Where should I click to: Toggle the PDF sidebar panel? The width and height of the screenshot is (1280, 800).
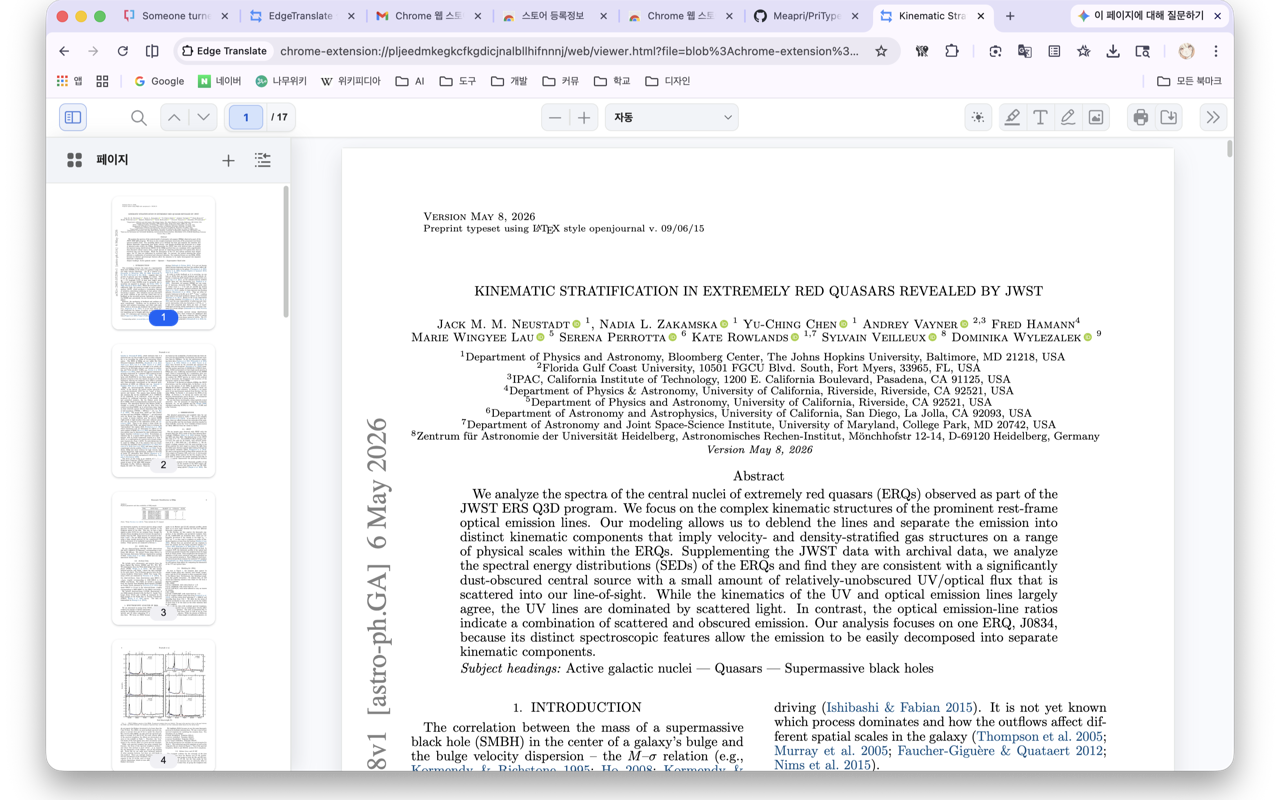pyautogui.click(x=73, y=118)
